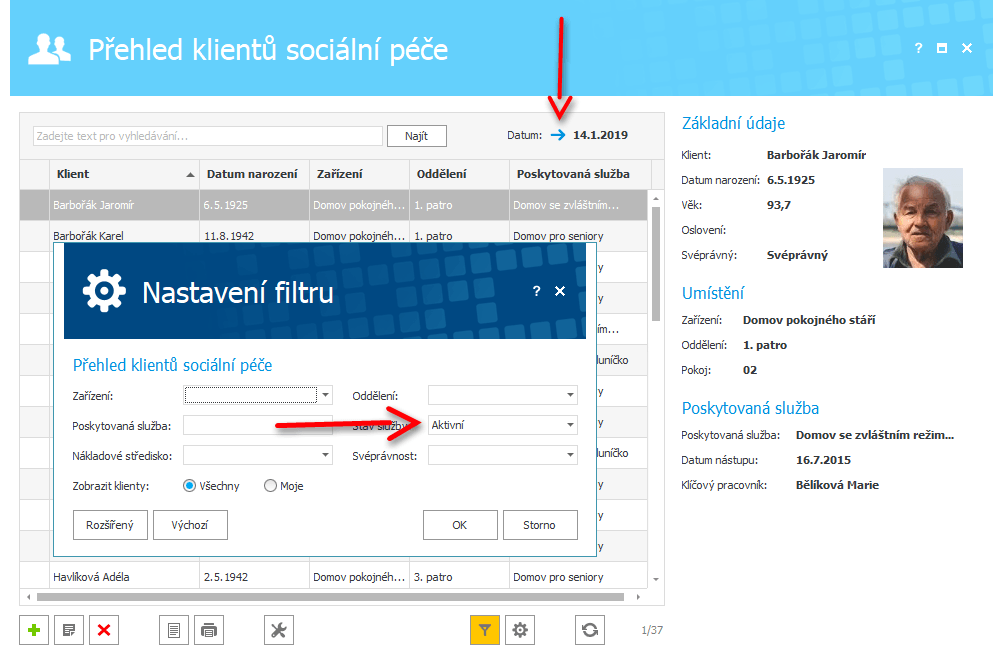The height and width of the screenshot is (663, 1003).
Task: Click the Poskytovaná služba filter field
Action: click(x=257, y=425)
